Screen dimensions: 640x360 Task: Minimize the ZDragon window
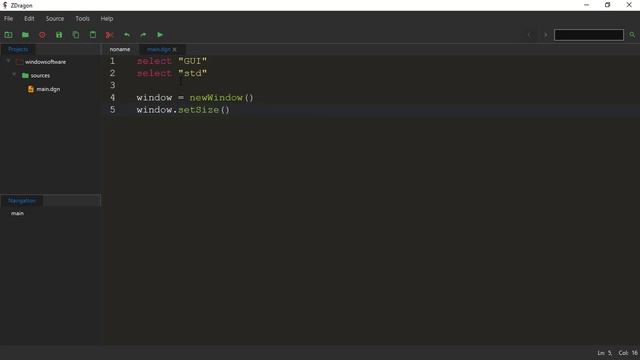click(x=587, y=5)
